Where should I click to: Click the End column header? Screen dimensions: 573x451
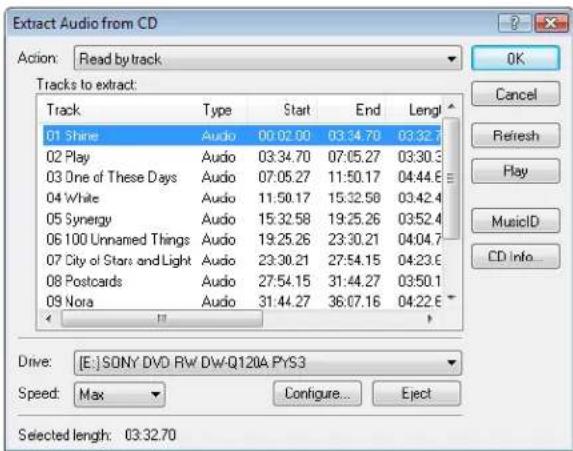[352, 110]
